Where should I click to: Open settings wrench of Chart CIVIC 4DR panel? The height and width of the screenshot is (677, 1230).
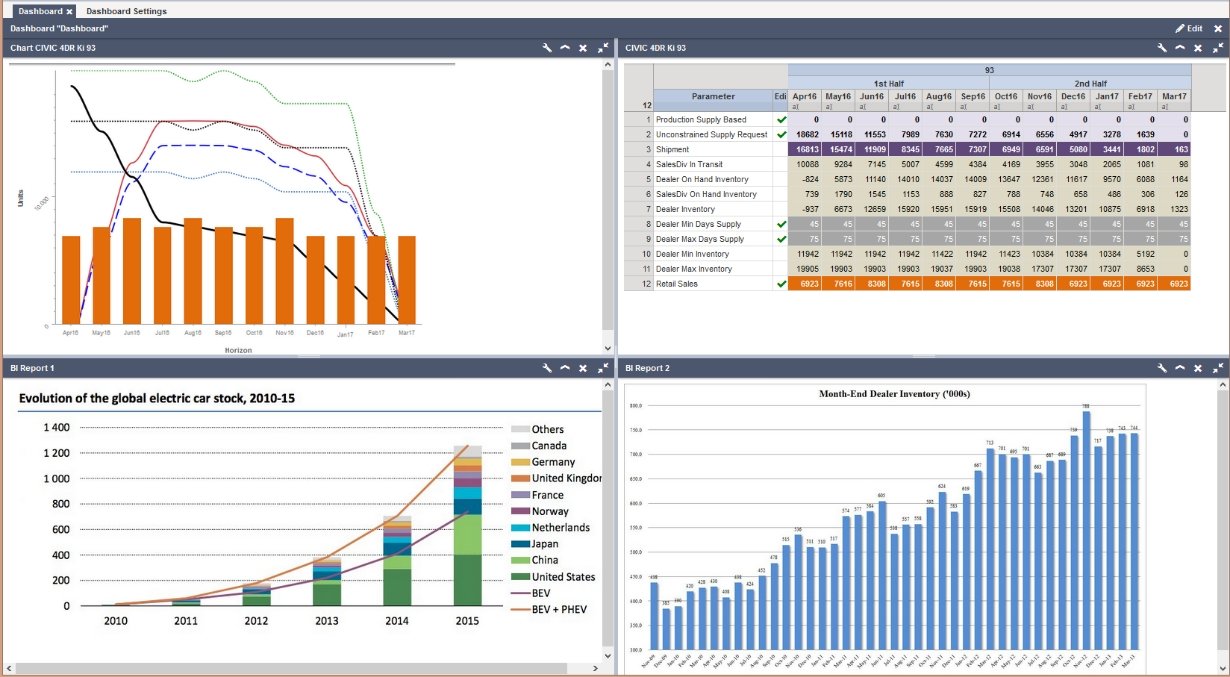pyautogui.click(x=547, y=48)
